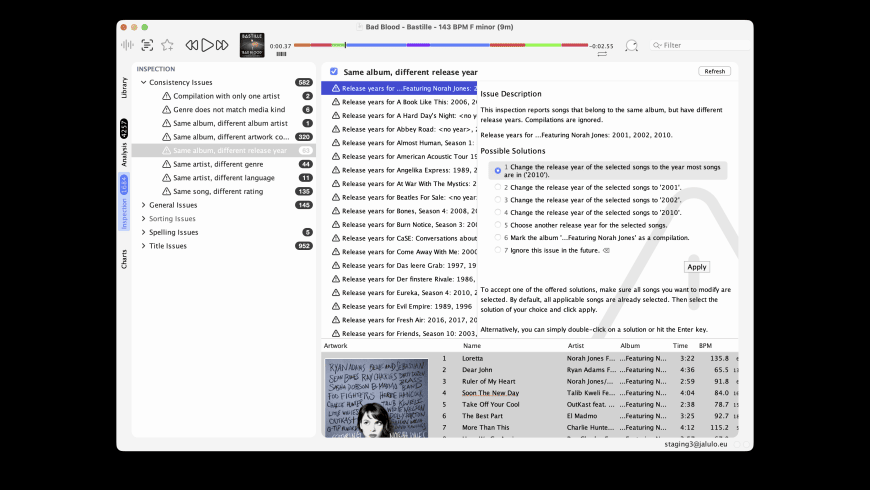This screenshot has height=490, width=870.
Task: Select Same artist, different language
Action: (x=224, y=178)
